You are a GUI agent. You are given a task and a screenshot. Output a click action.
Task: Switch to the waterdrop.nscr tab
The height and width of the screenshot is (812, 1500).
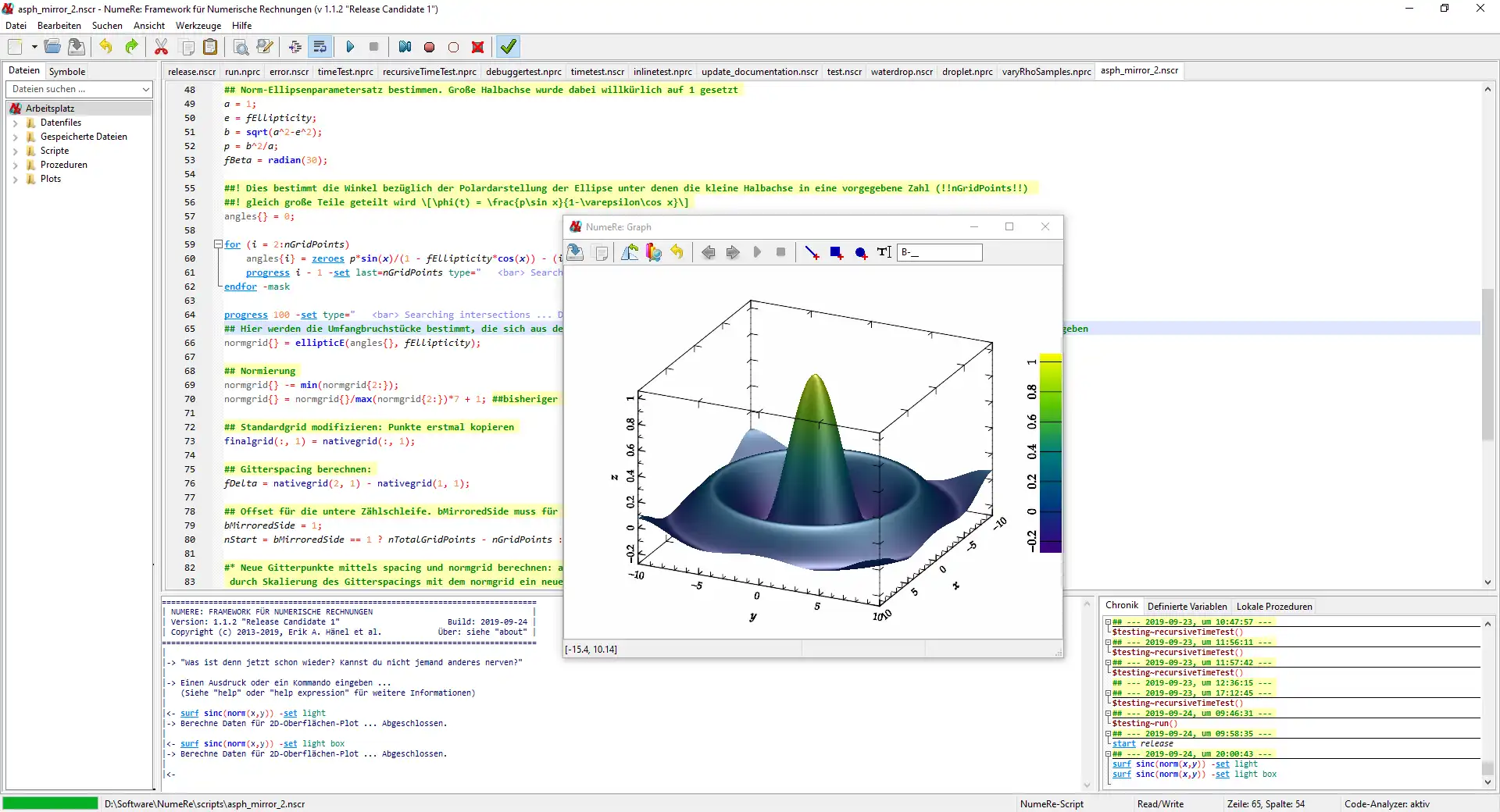902,72
